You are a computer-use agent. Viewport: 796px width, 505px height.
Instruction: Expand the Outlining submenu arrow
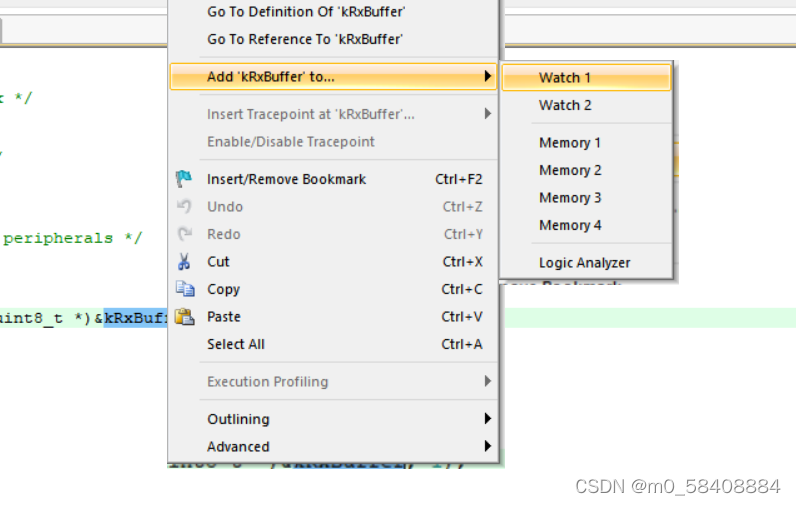pyautogui.click(x=487, y=418)
